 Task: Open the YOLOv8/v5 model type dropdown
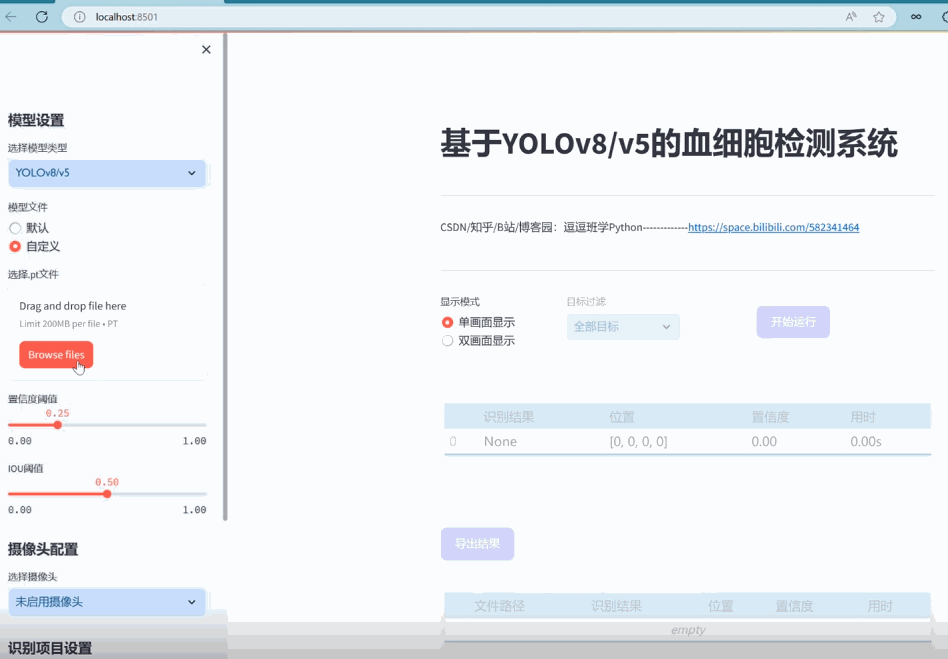(x=107, y=173)
